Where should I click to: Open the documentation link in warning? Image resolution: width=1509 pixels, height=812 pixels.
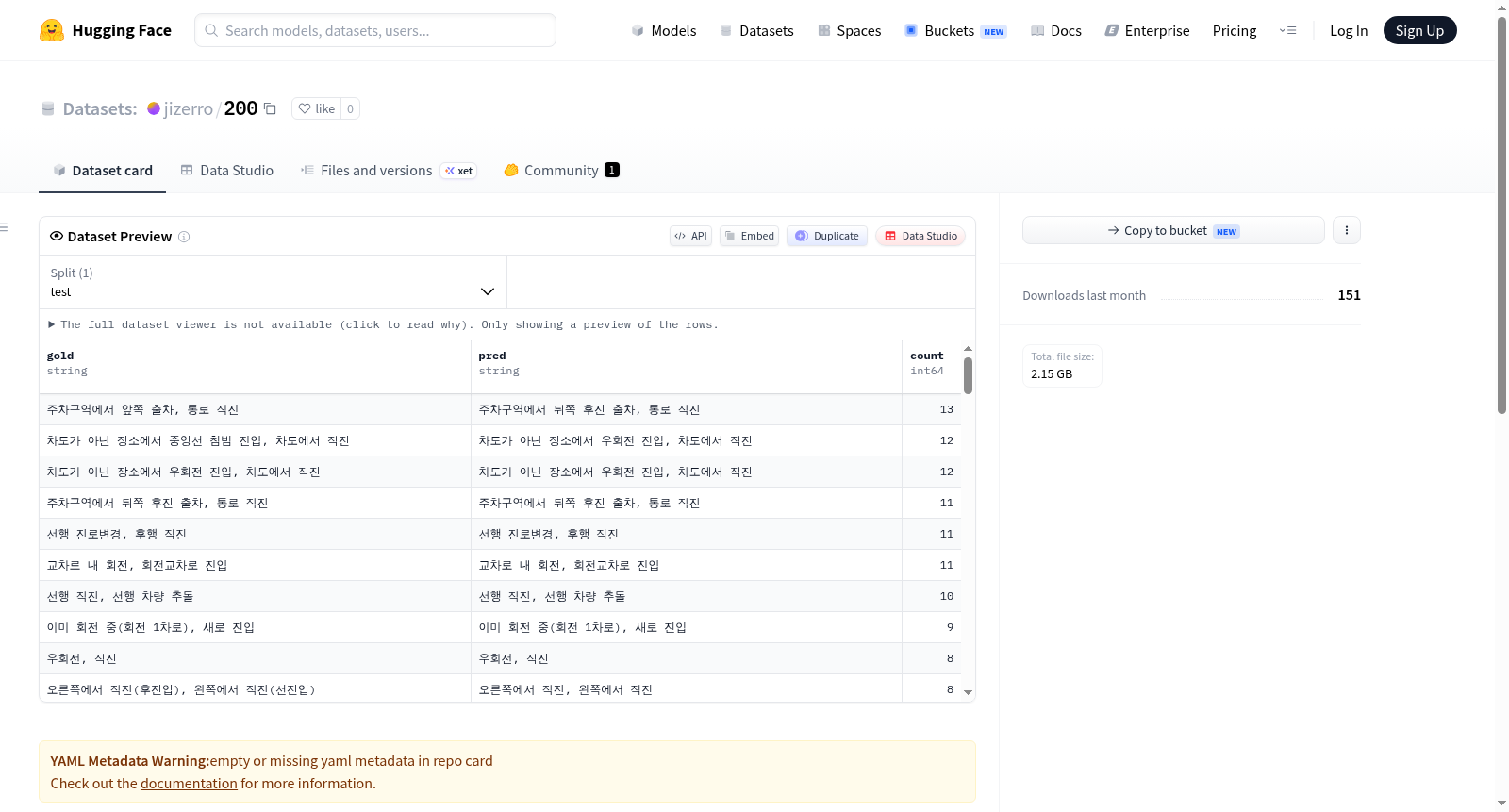[189, 784]
